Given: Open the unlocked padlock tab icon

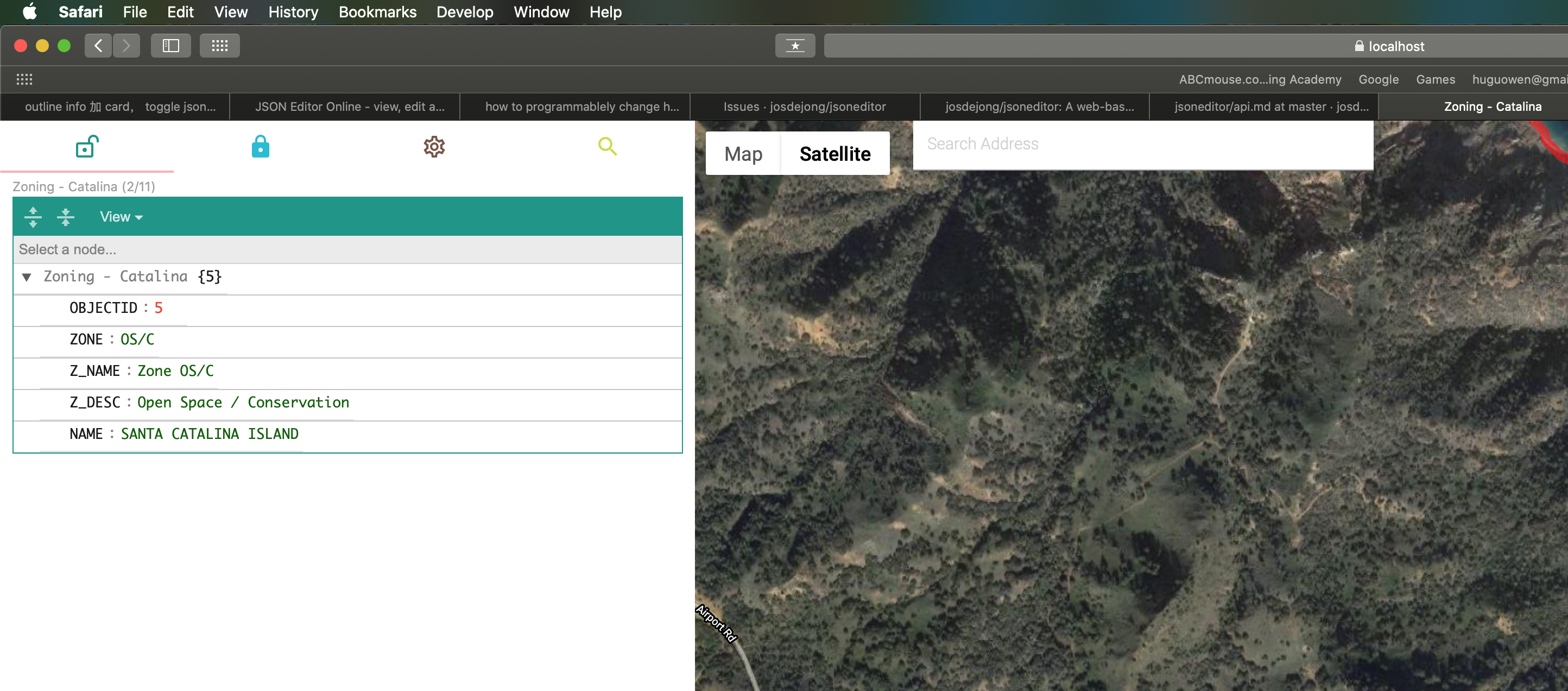Looking at the screenshot, I should 87,147.
